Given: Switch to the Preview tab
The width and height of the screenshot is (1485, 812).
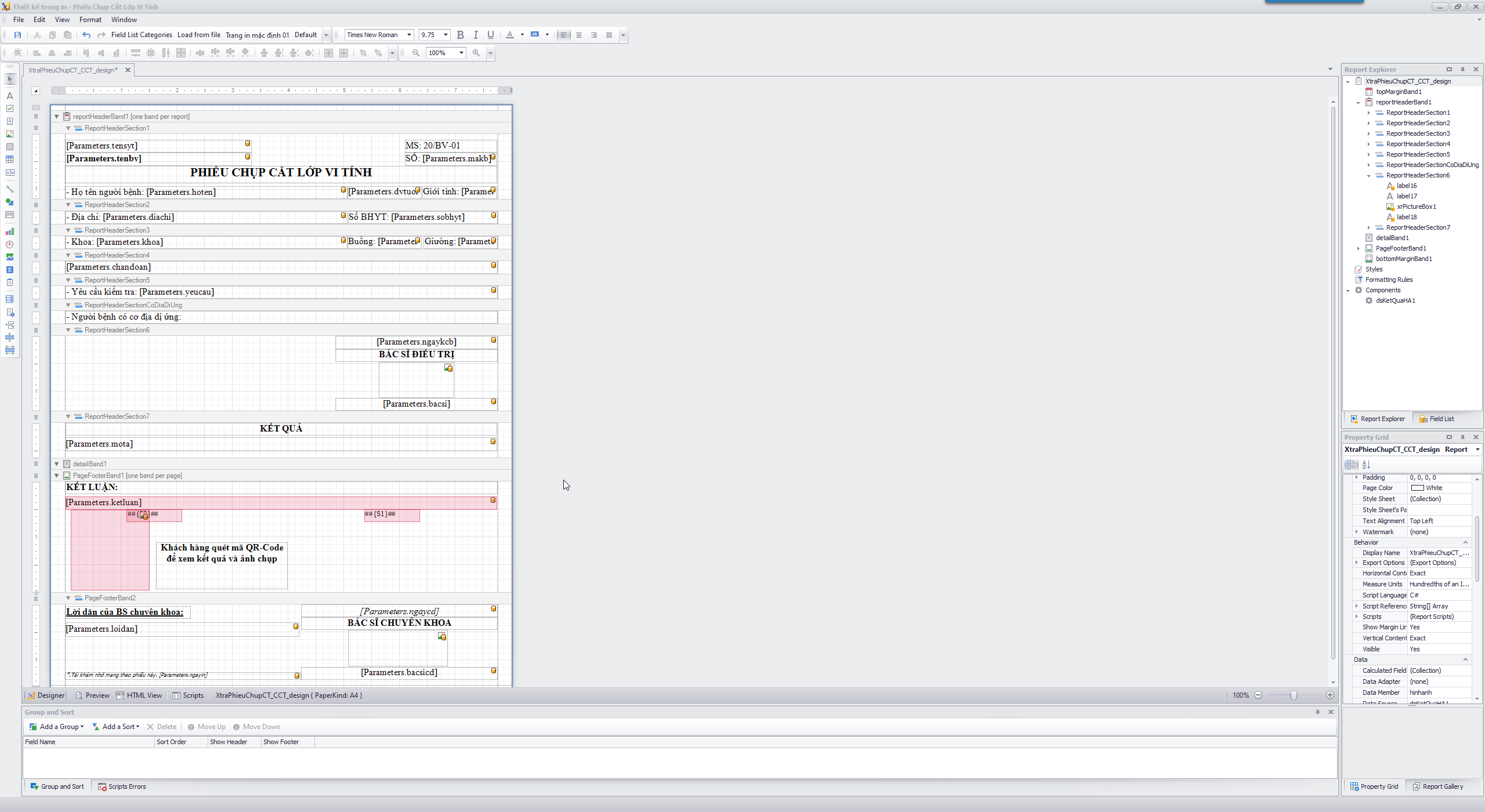Looking at the screenshot, I should [92, 695].
